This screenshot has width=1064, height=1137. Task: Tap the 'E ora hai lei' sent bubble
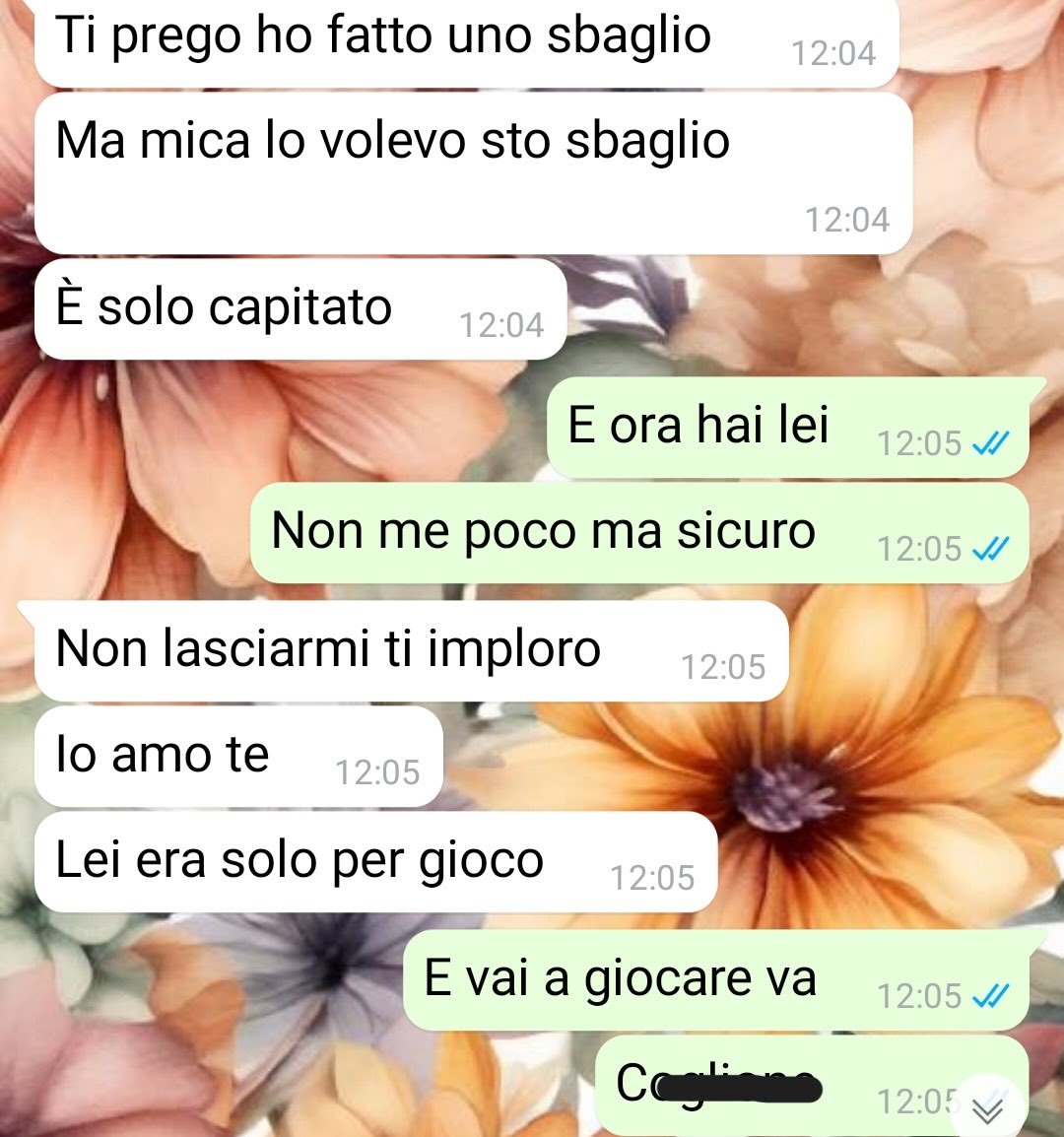click(788, 427)
